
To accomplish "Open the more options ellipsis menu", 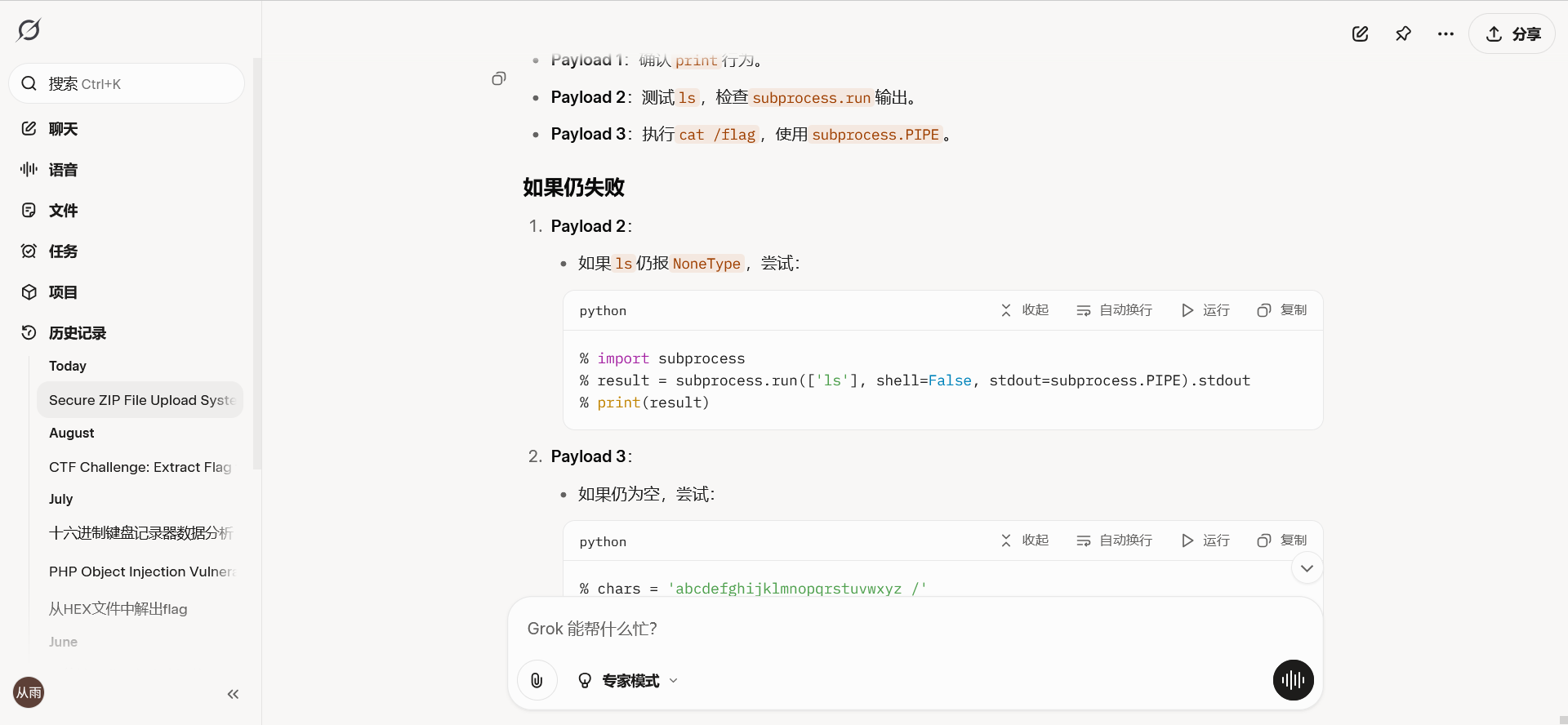I will pos(1445,33).
